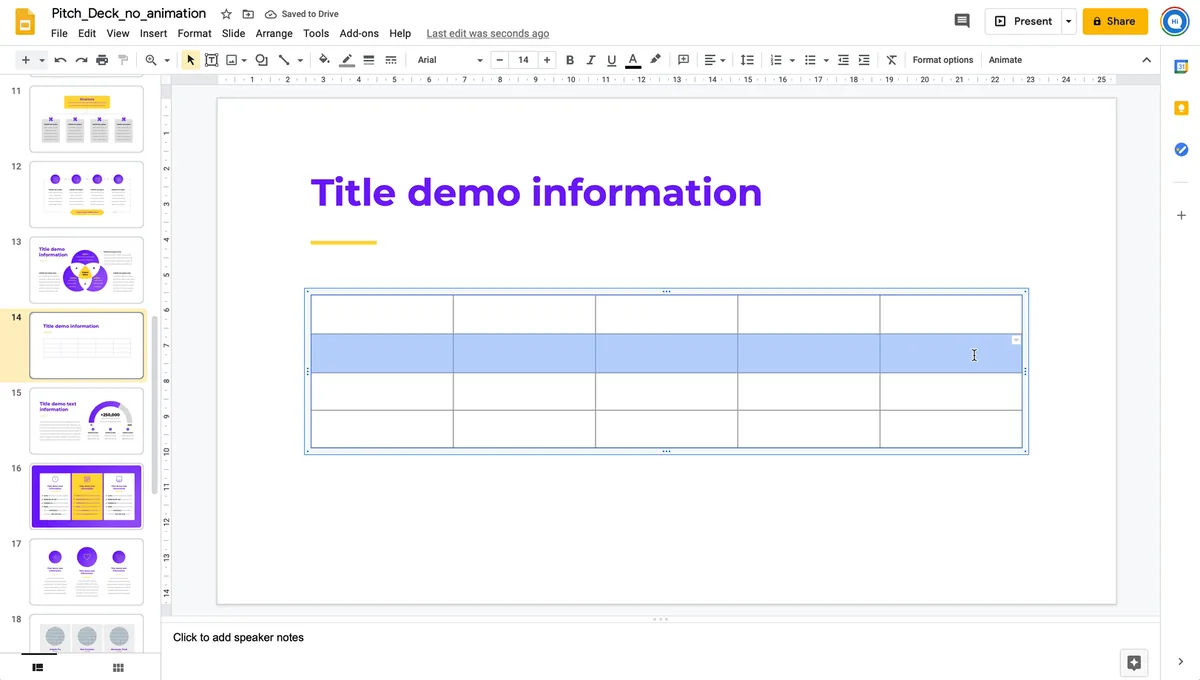This screenshot has width=1200, height=680.
Task: Collapse the menus with the chevron
Action: [1146, 60]
